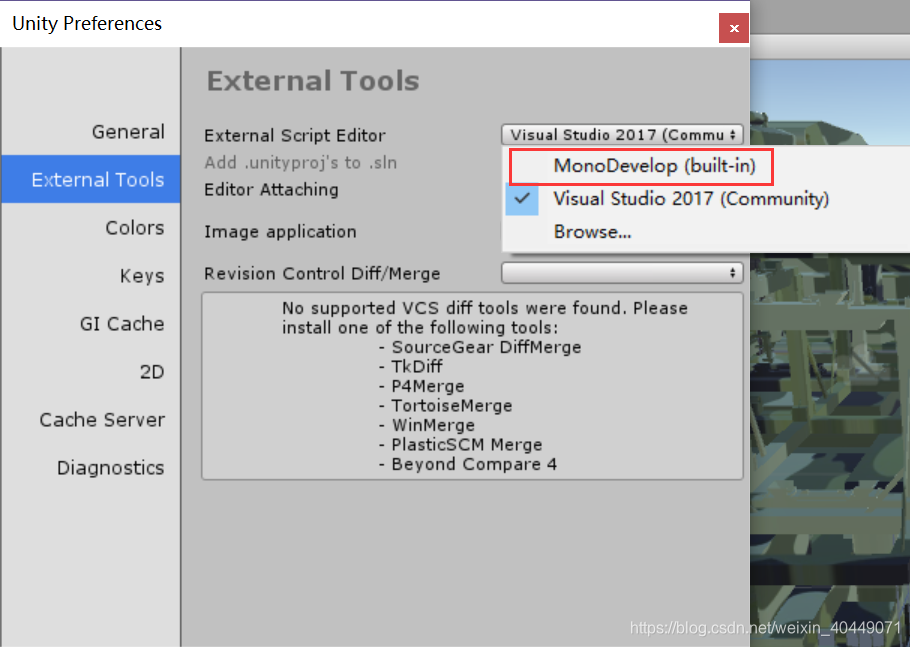Go to the Keys preferences section
Image resolution: width=910 pixels, height=647 pixels.
click(x=142, y=276)
